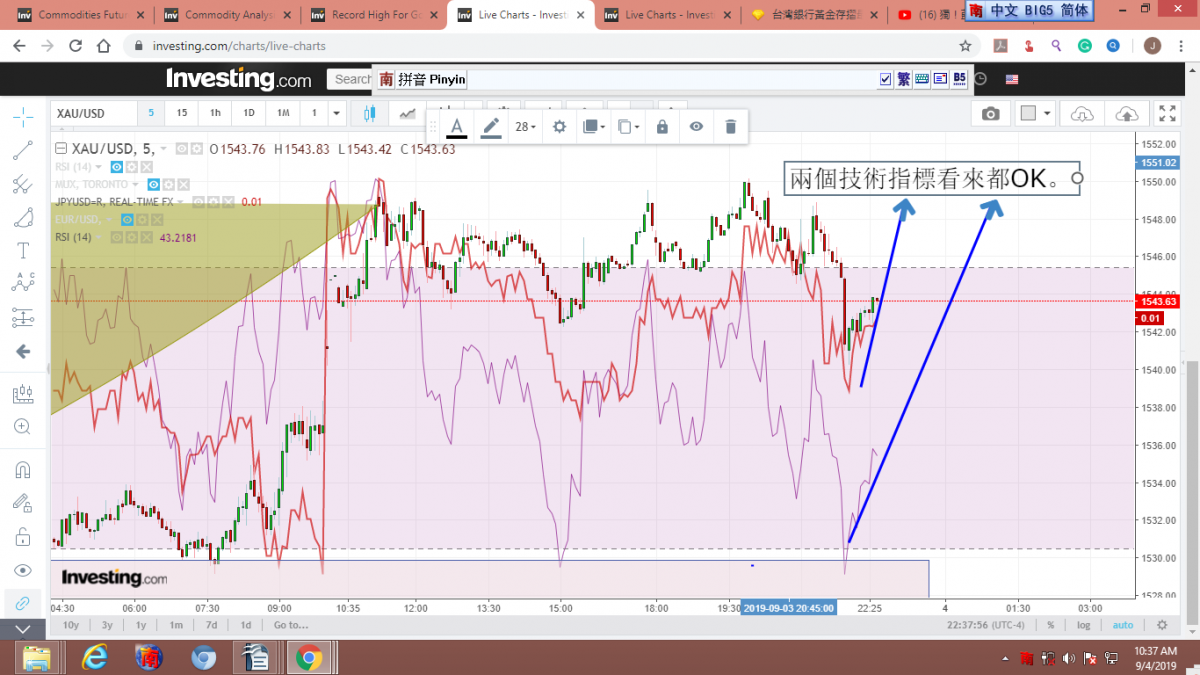Image resolution: width=1200 pixels, height=675 pixels.
Task: Switch to the Commodity Analysis browser tab
Action: coord(226,15)
